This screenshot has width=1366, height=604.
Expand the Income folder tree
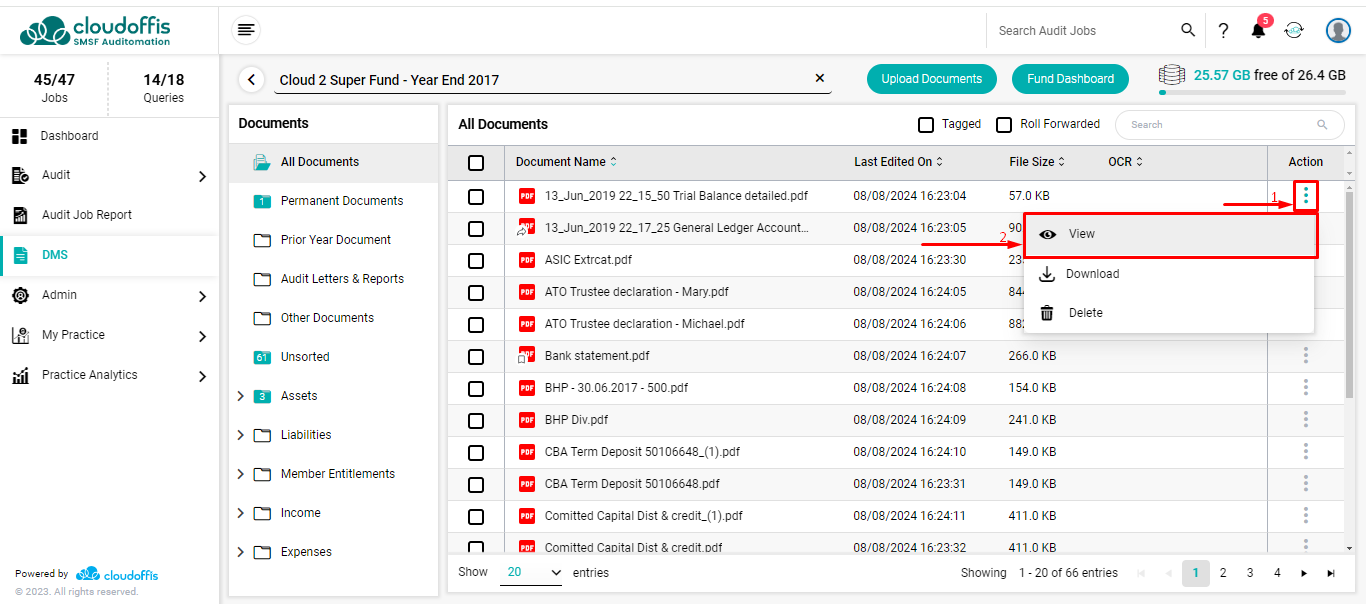tap(240, 513)
